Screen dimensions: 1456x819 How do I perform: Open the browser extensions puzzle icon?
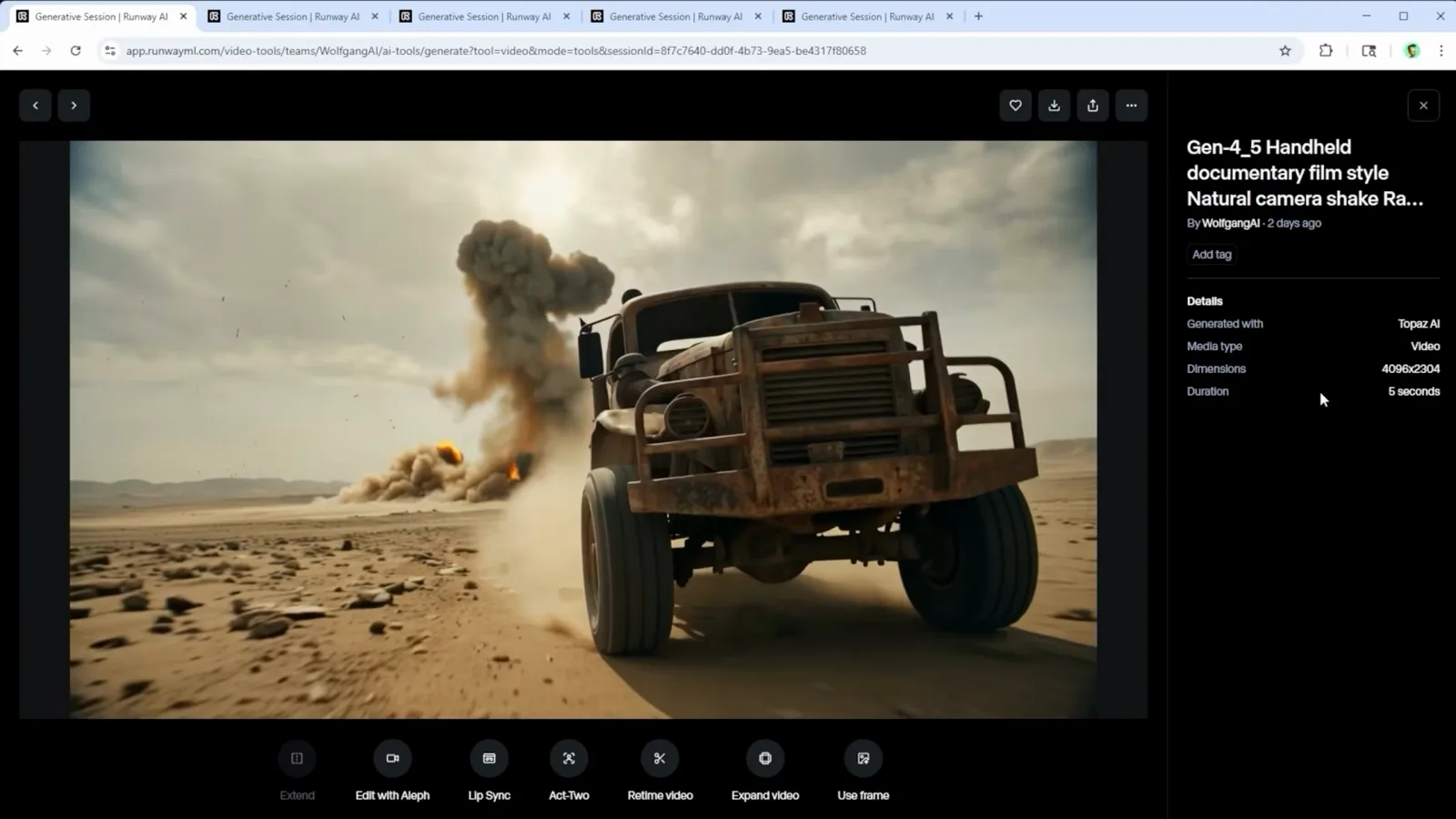coord(1326,51)
